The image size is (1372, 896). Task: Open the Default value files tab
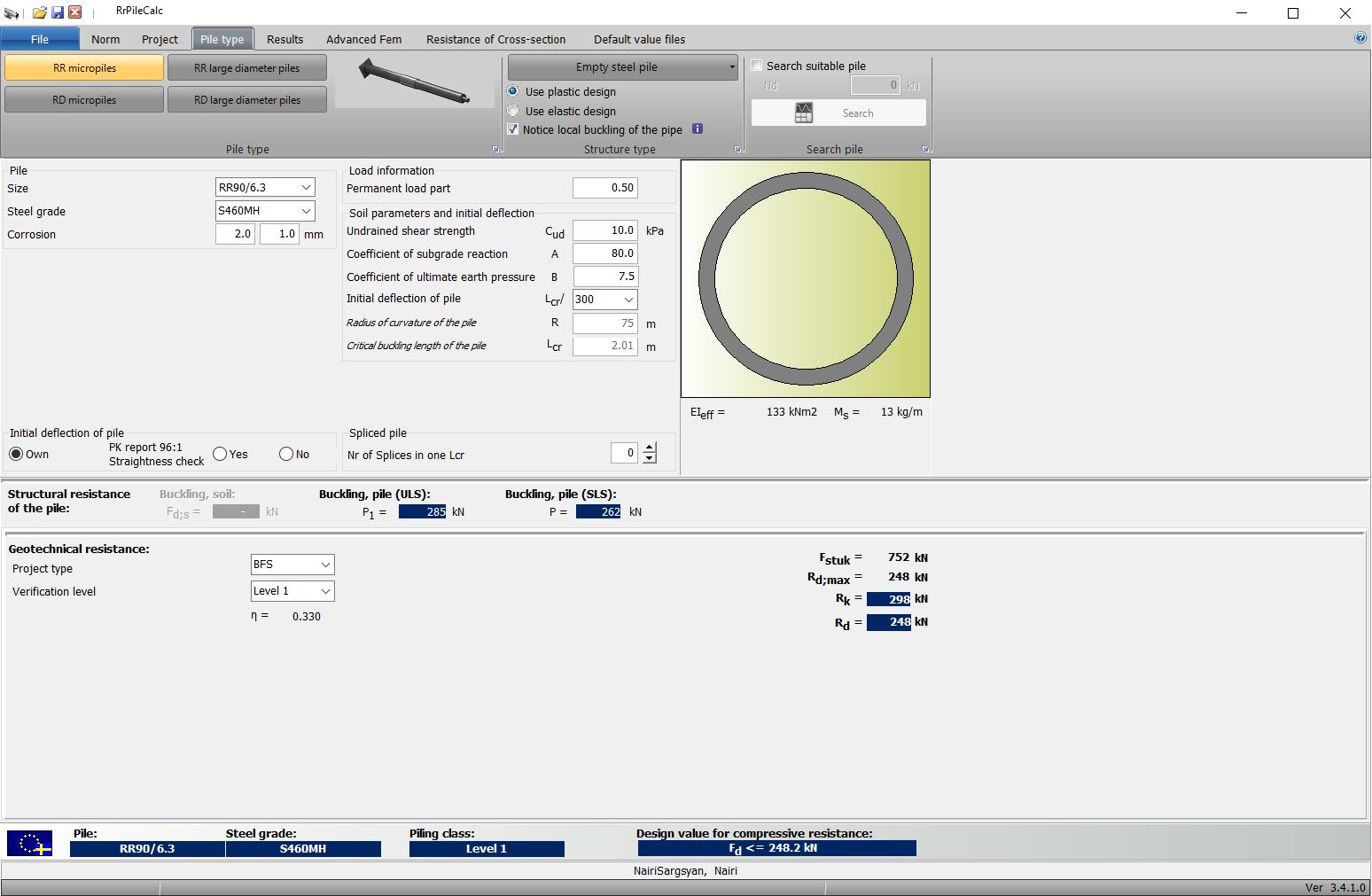pos(640,39)
